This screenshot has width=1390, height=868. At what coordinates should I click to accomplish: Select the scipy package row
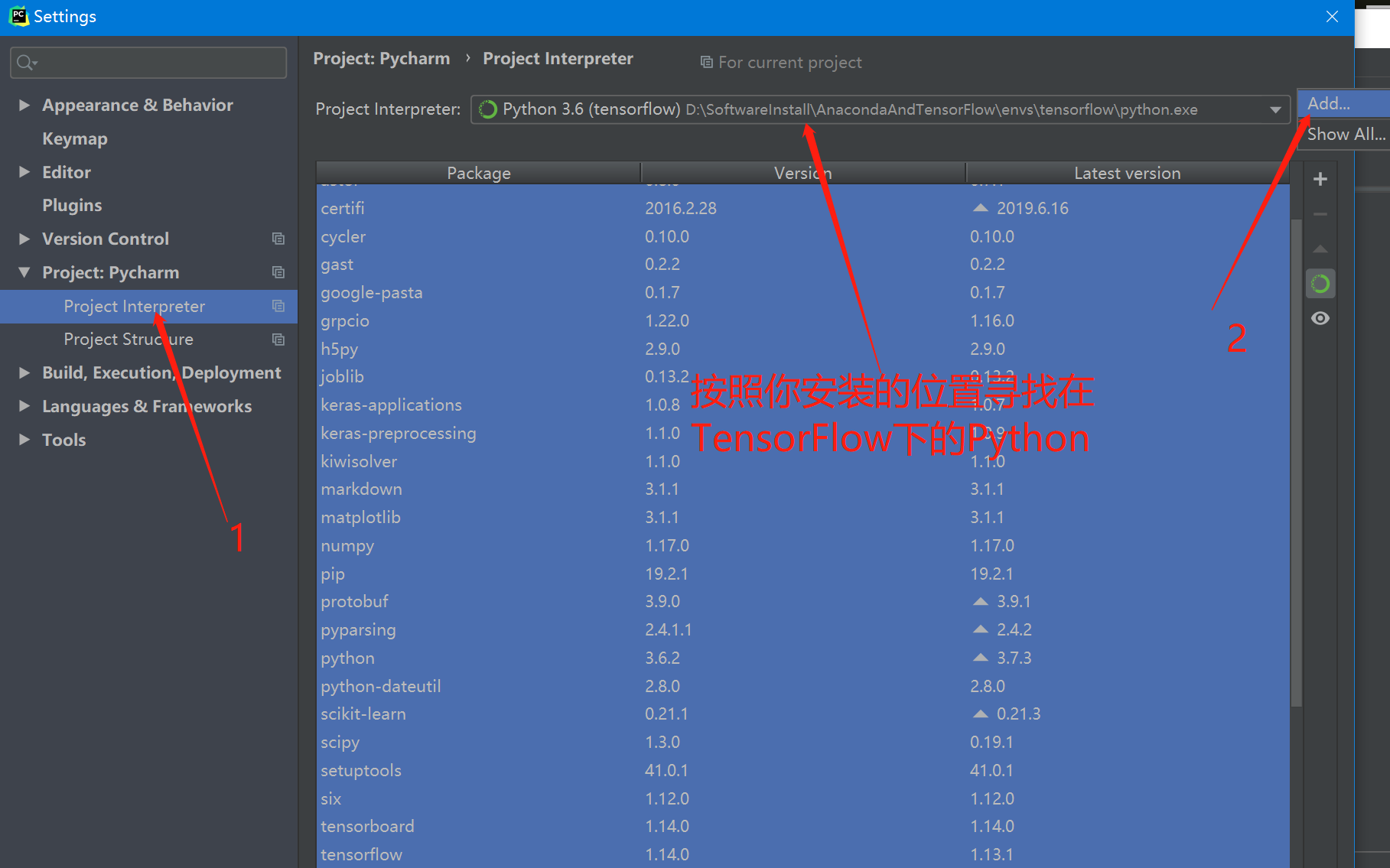pos(802,743)
